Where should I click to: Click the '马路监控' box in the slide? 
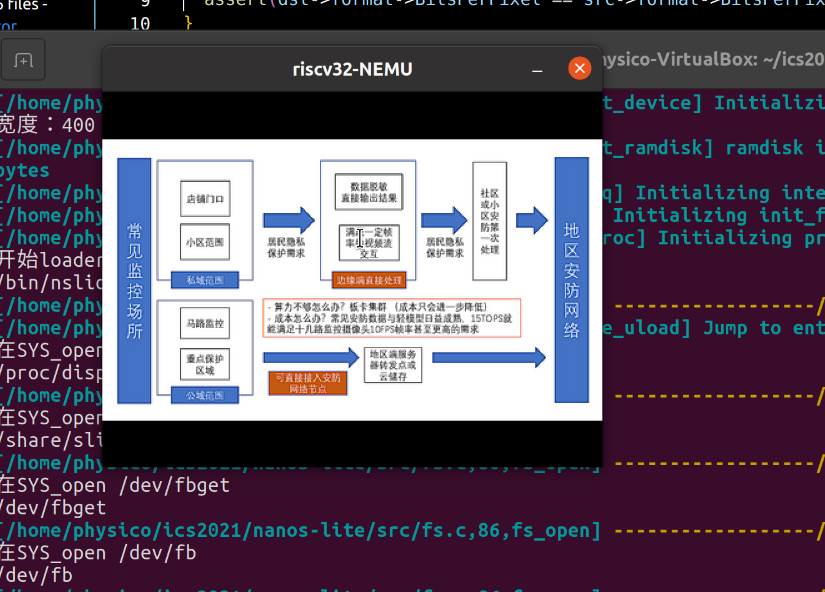click(x=205, y=323)
